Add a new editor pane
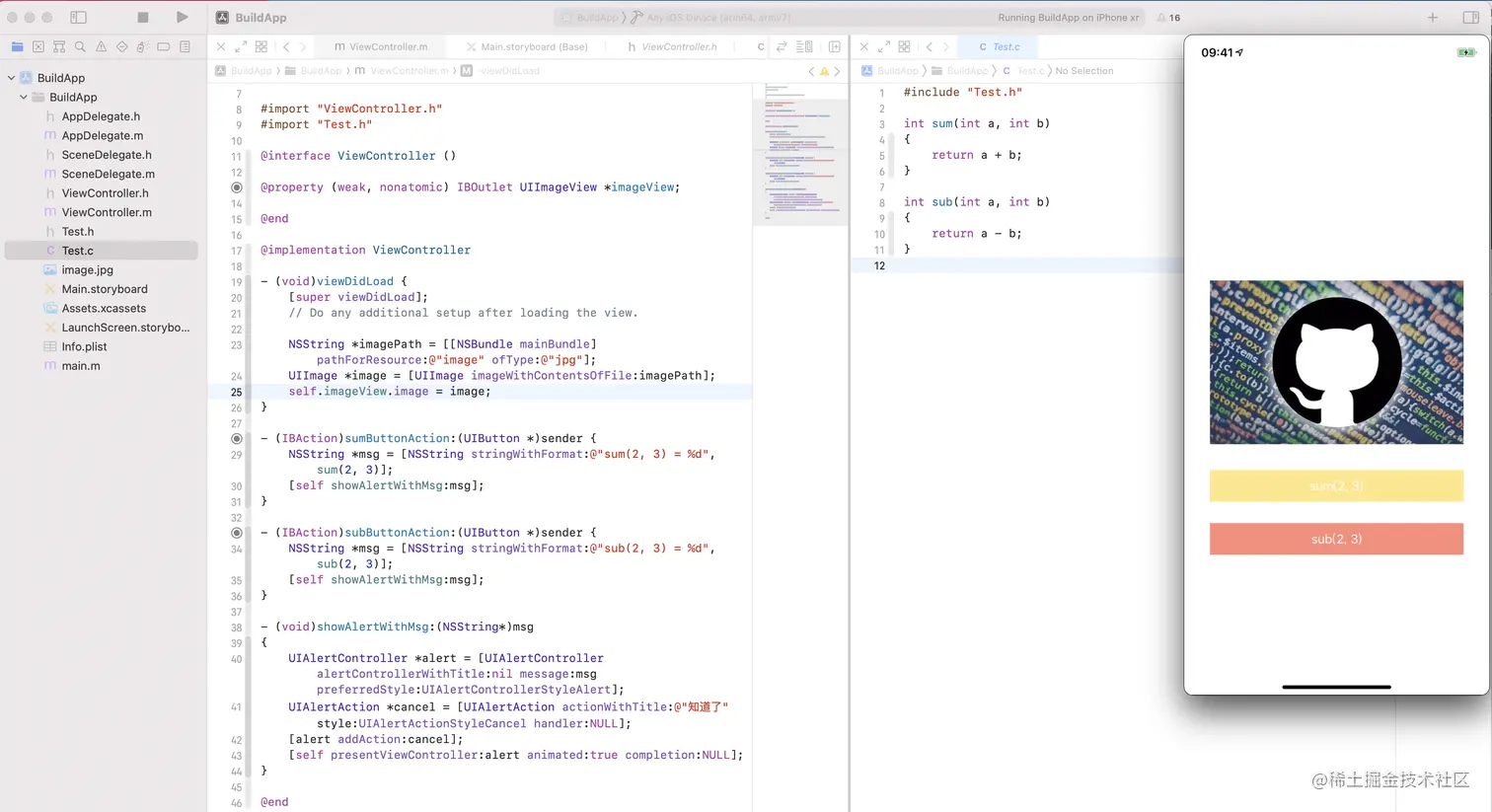 tap(835, 46)
